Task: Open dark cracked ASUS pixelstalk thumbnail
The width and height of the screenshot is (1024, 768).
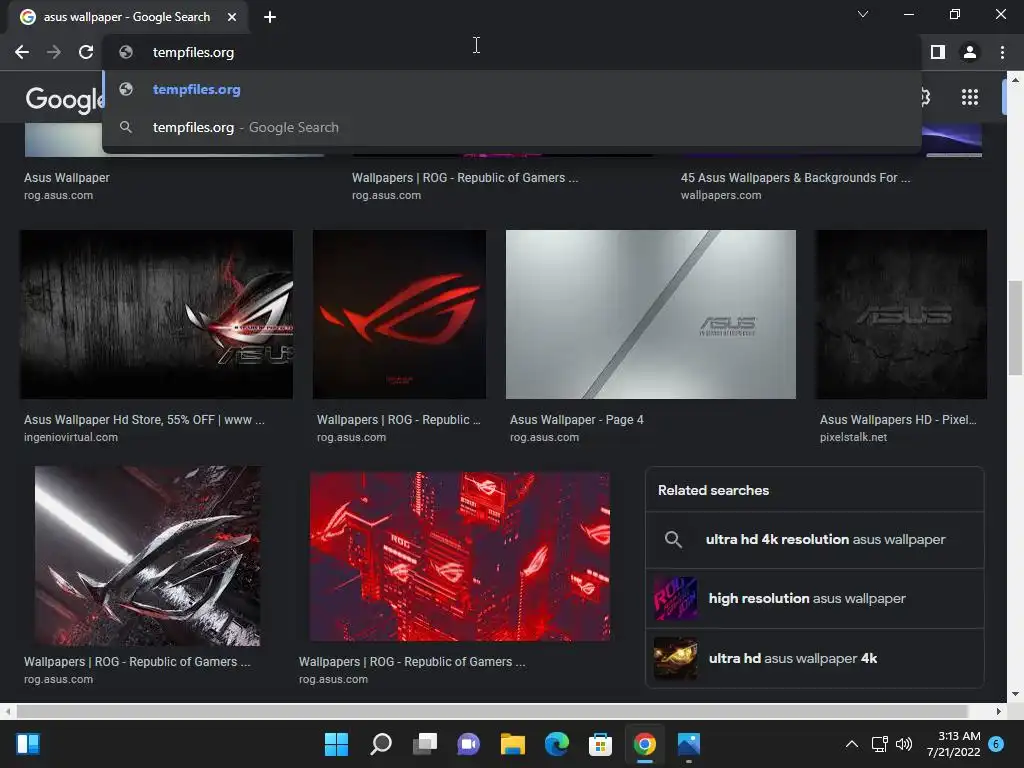Action: [x=901, y=314]
